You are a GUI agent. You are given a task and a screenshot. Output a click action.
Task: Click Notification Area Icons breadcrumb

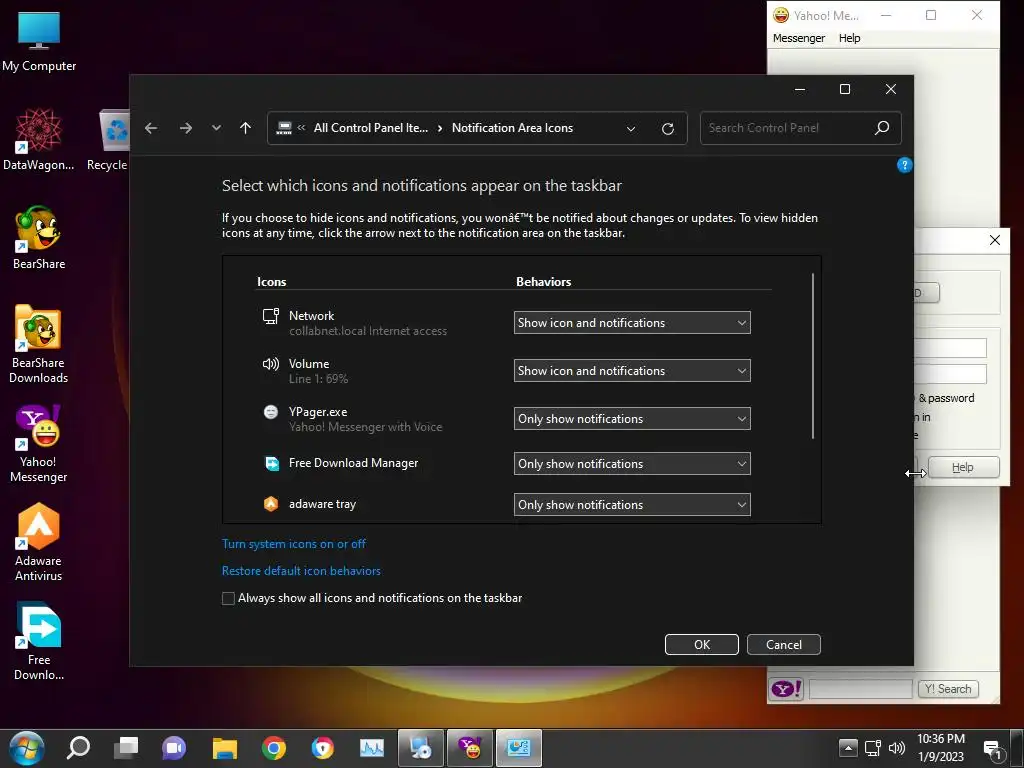tap(512, 128)
